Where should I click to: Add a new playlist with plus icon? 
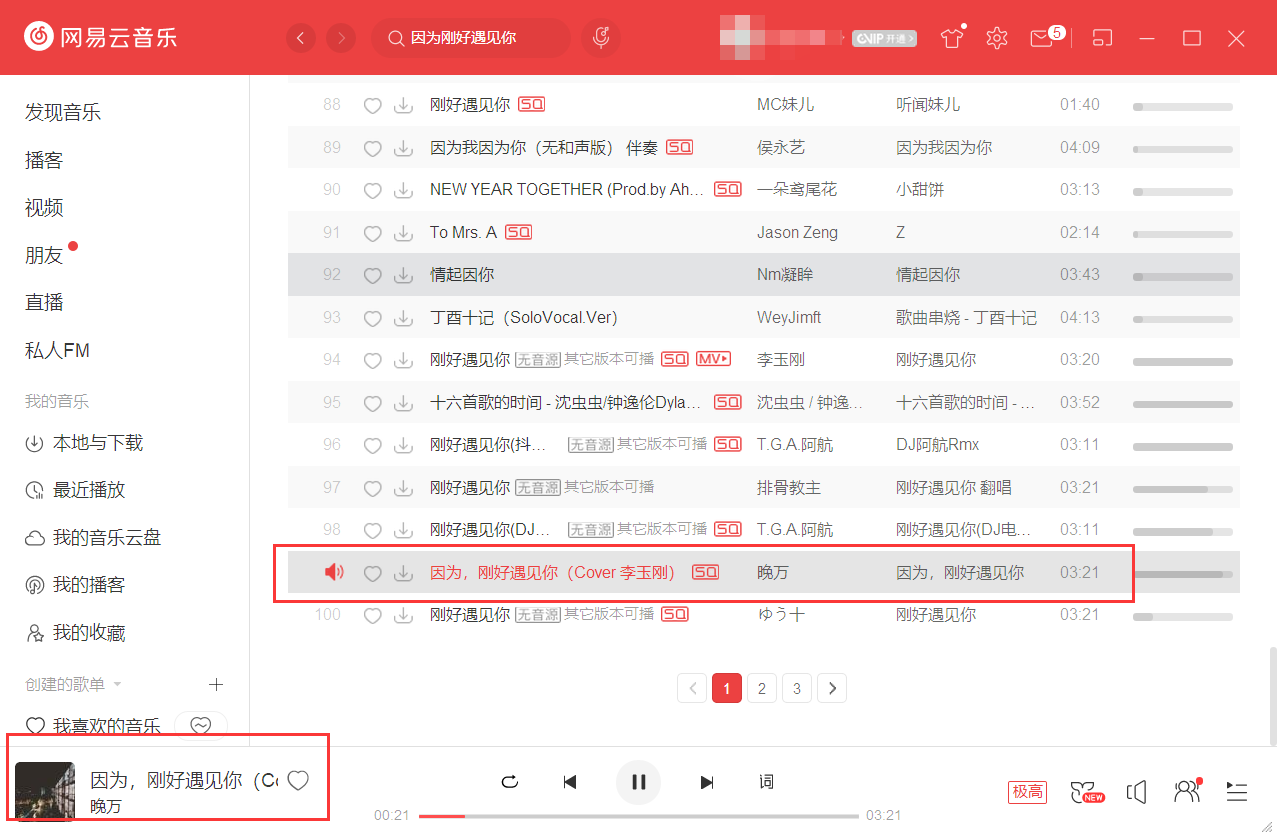click(x=215, y=684)
